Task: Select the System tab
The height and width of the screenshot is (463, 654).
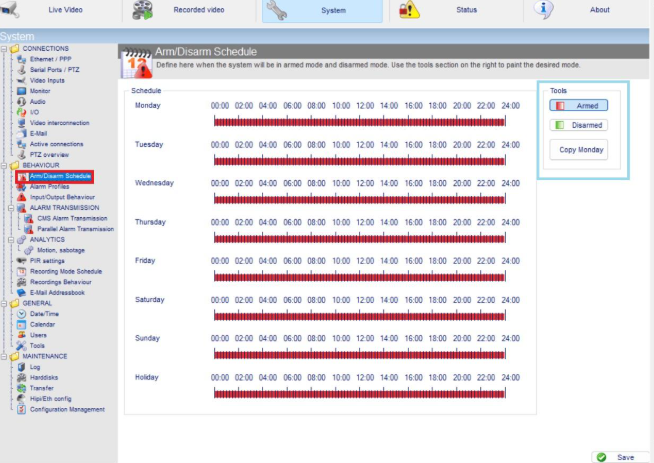Action: (x=322, y=11)
